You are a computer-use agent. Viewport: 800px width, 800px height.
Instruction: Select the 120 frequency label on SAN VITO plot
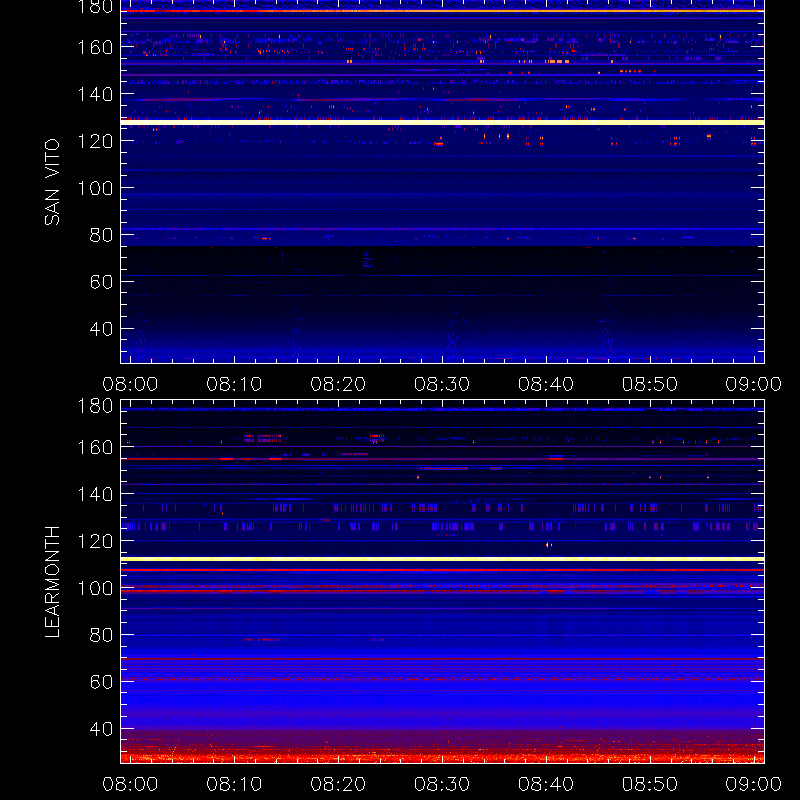(95, 141)
